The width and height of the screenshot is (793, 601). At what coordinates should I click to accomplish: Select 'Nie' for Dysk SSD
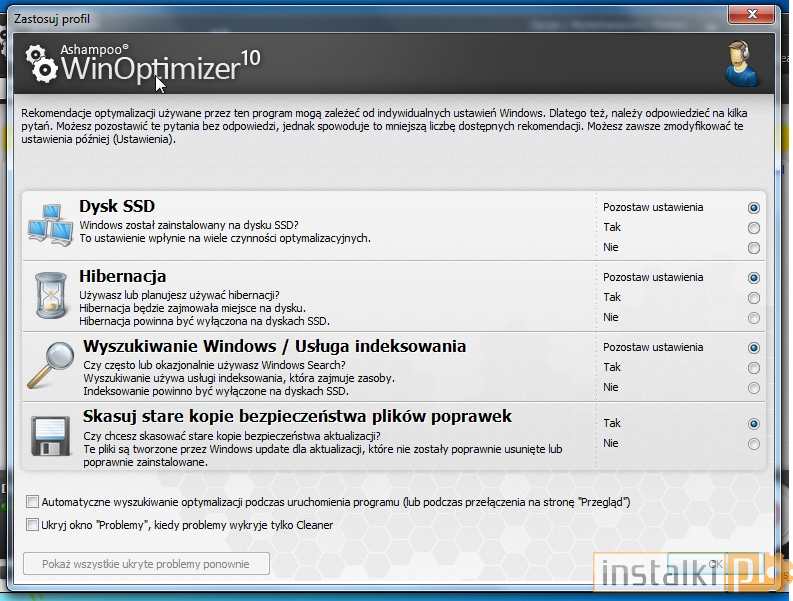[x=754, y=248]
